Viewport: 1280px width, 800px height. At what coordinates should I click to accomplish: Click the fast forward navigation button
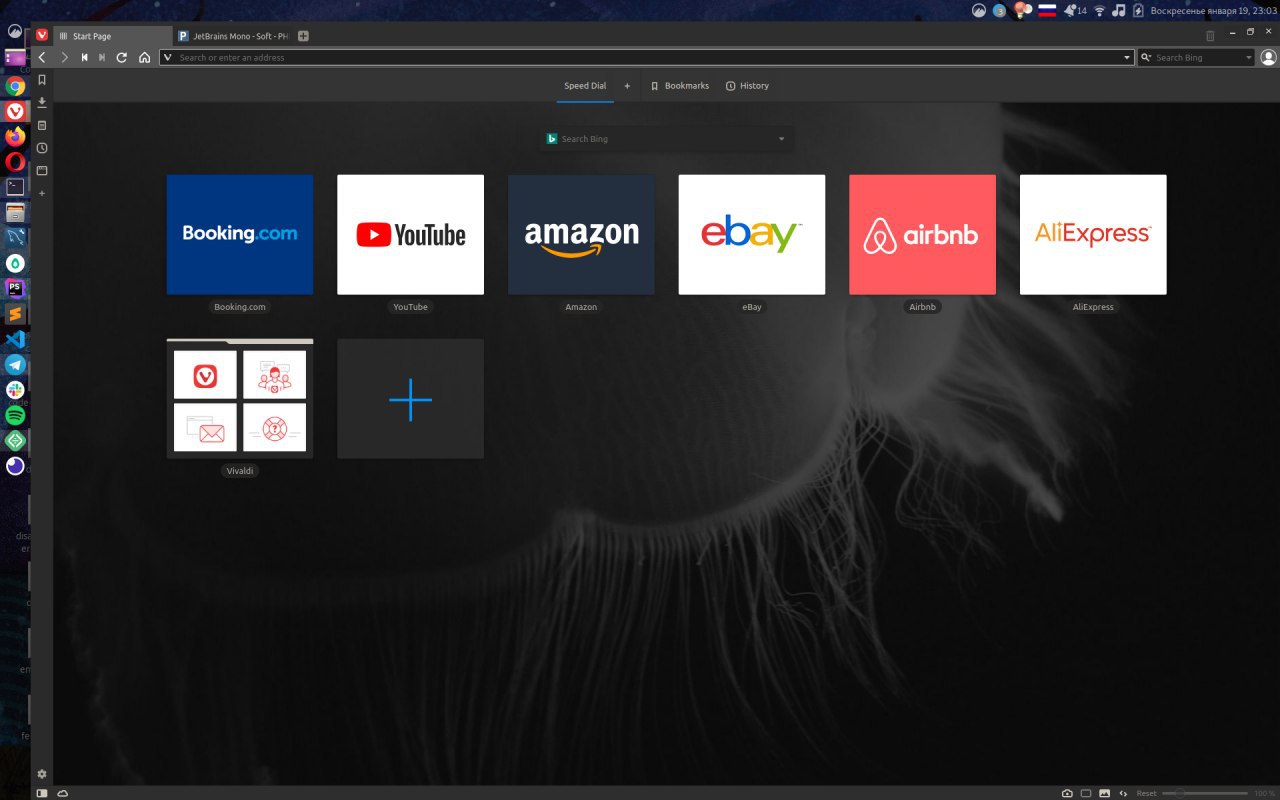click(102, 58)
